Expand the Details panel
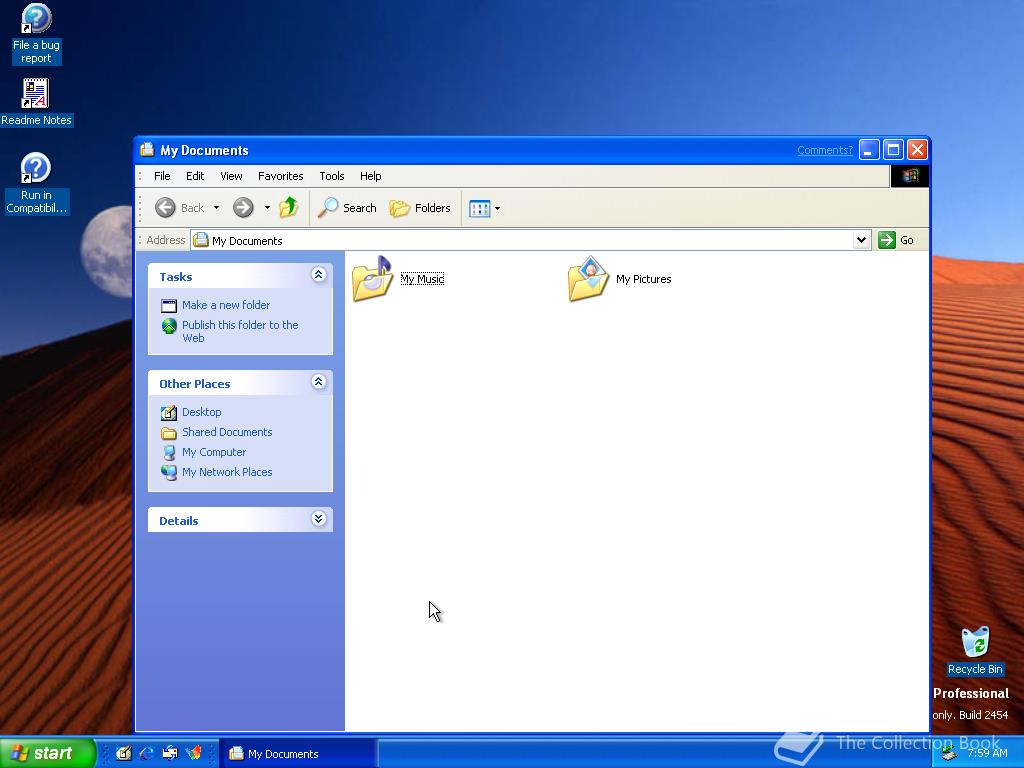Image resolution: width=1024 pixels, height=768 pixels. pos(319,519)
